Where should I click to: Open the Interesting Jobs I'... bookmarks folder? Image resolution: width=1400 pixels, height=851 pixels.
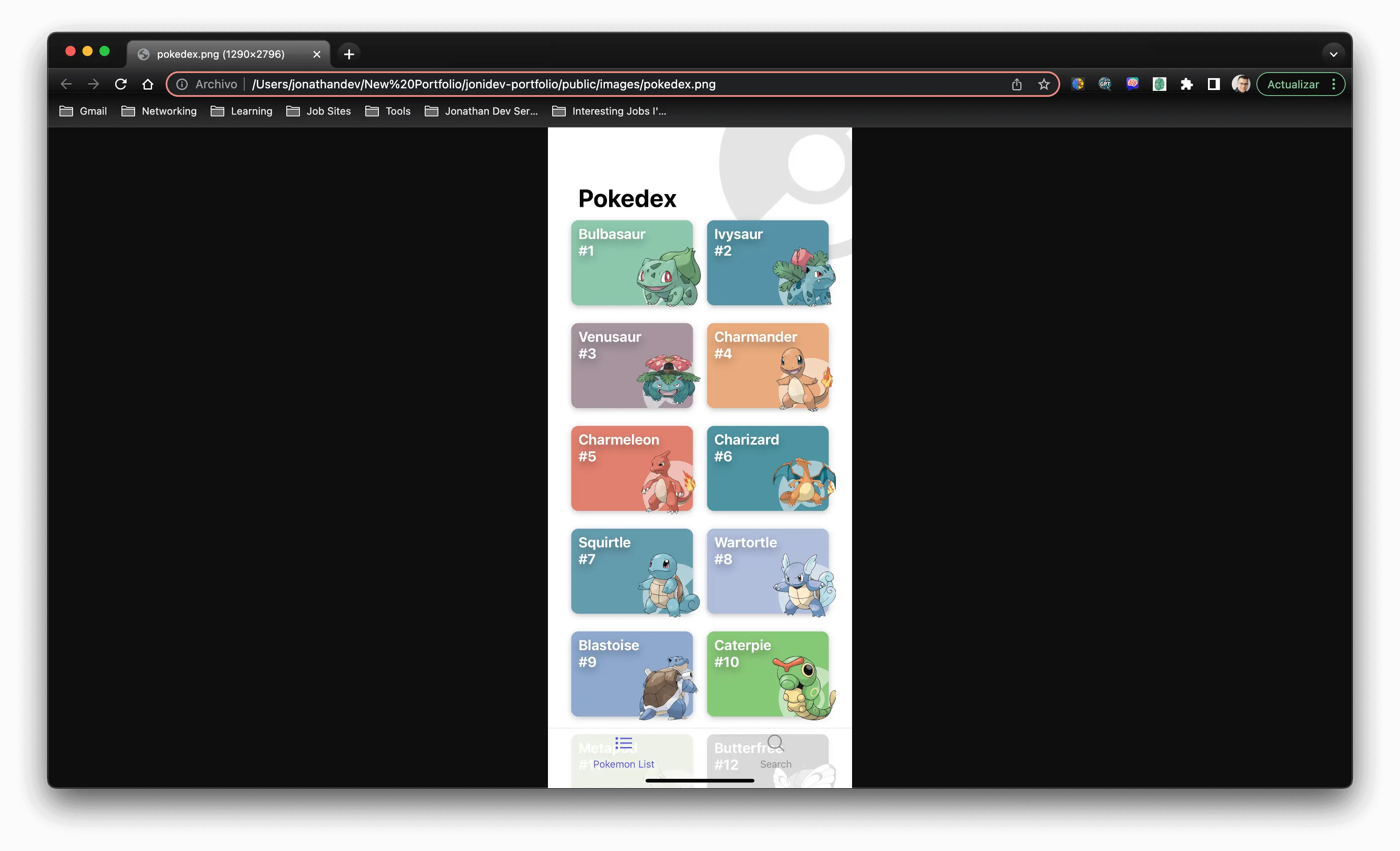(x=609, y=111)
